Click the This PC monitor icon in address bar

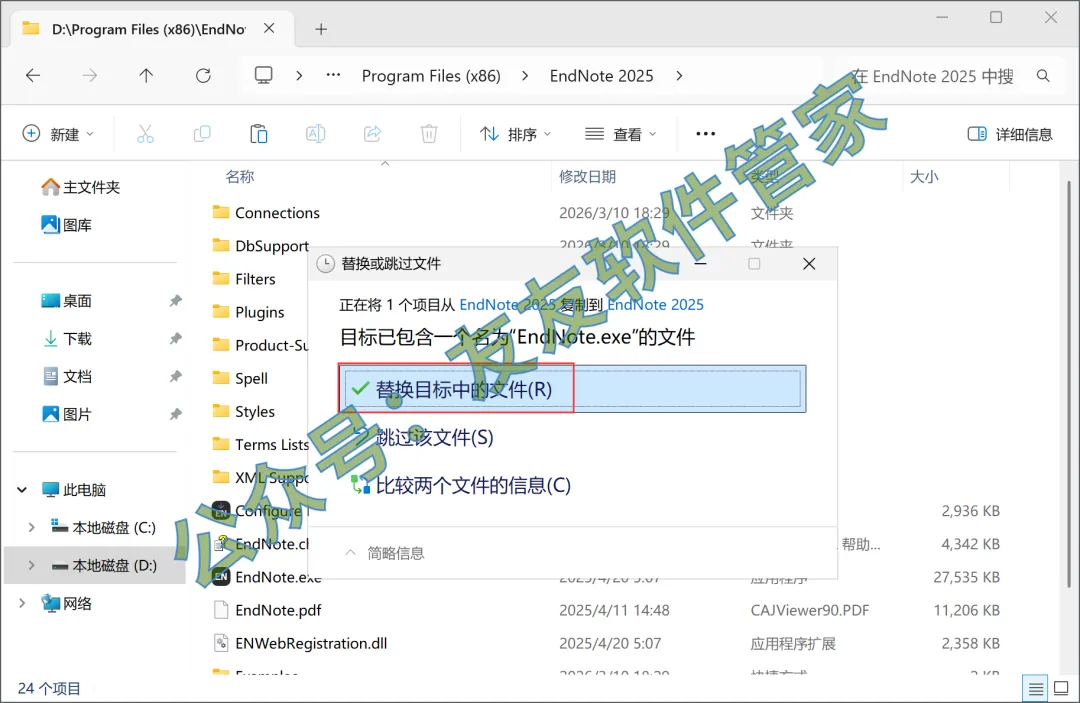(264, 76)
